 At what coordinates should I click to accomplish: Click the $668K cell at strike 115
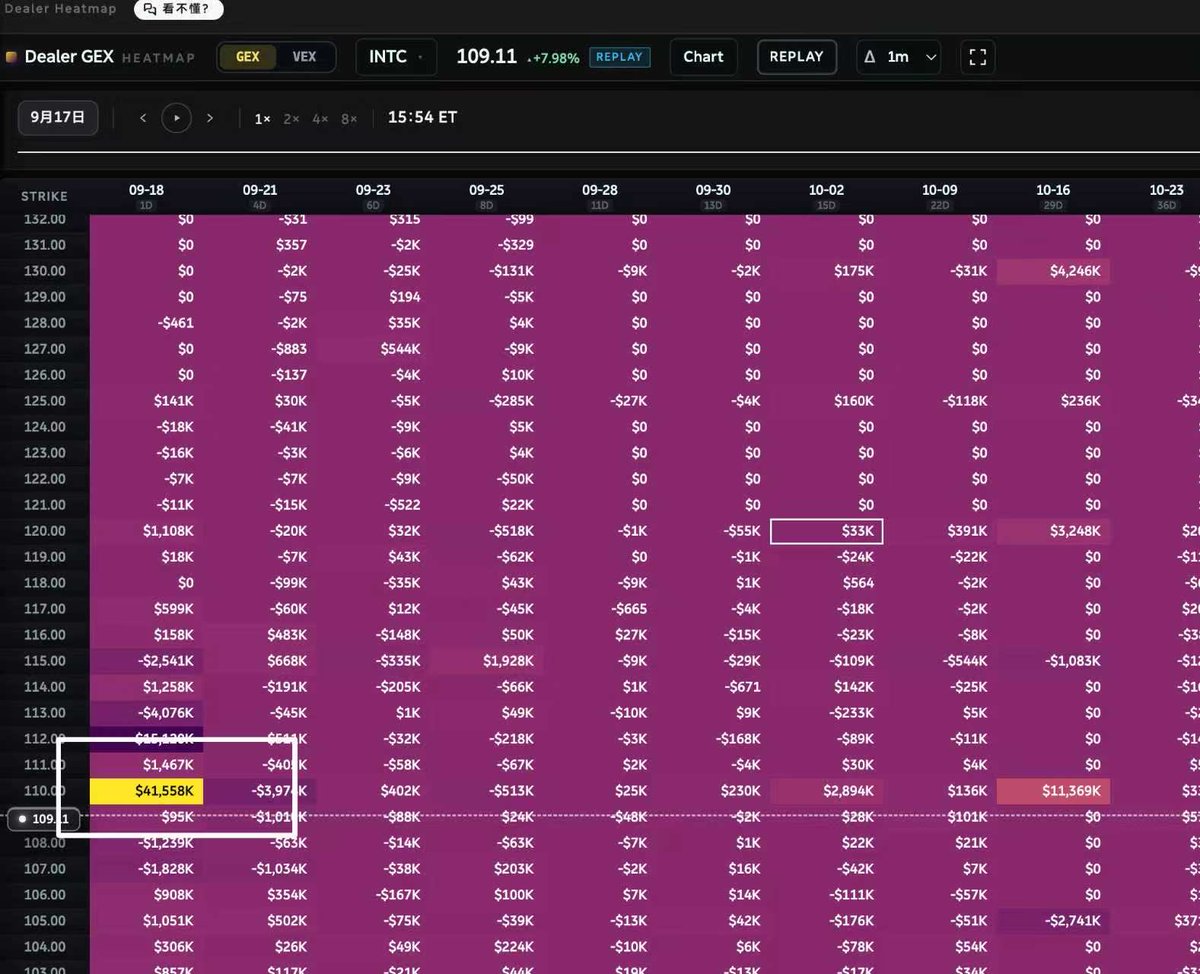260,661
